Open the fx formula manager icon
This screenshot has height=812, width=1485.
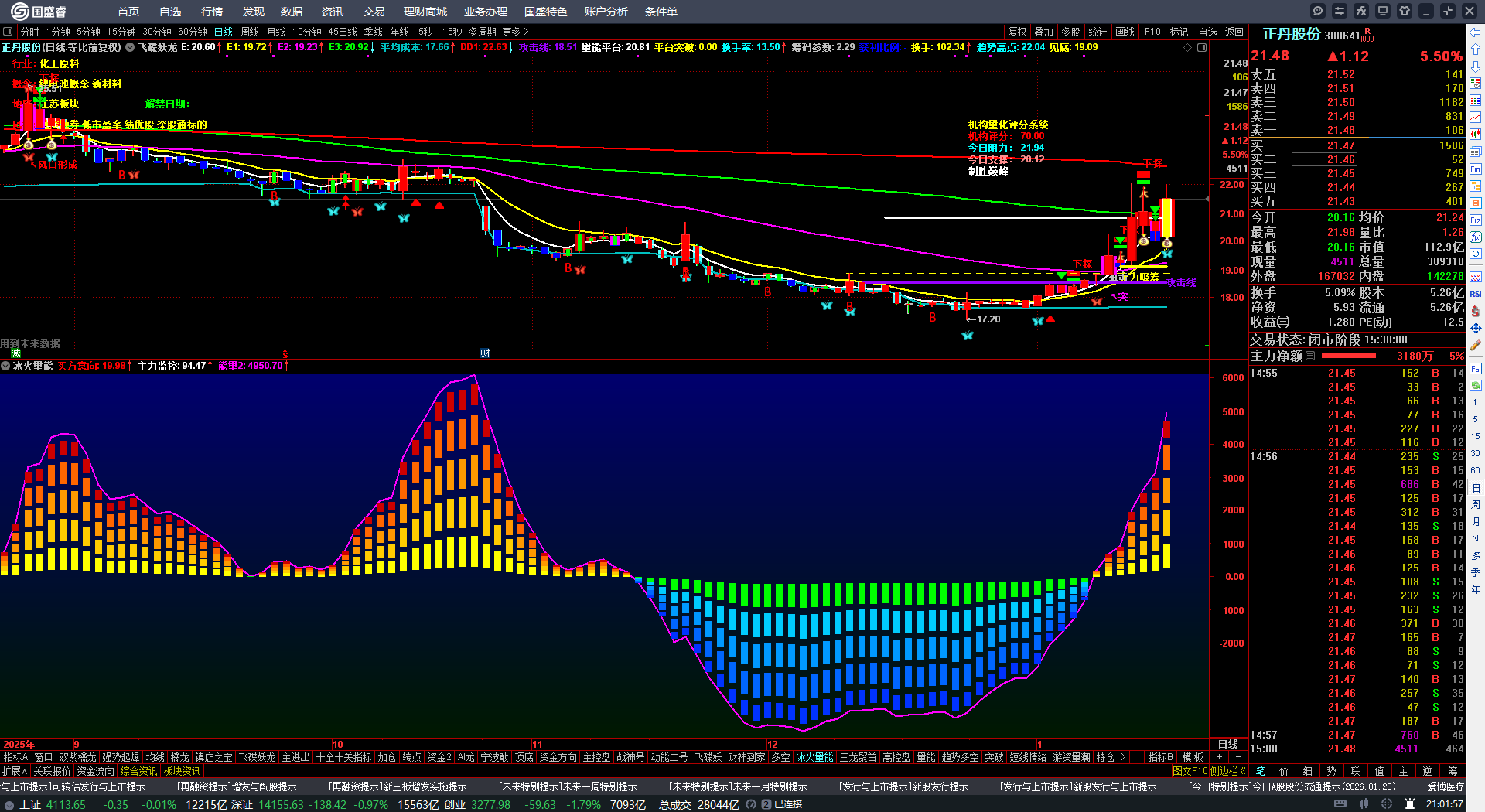point(1361,11)
